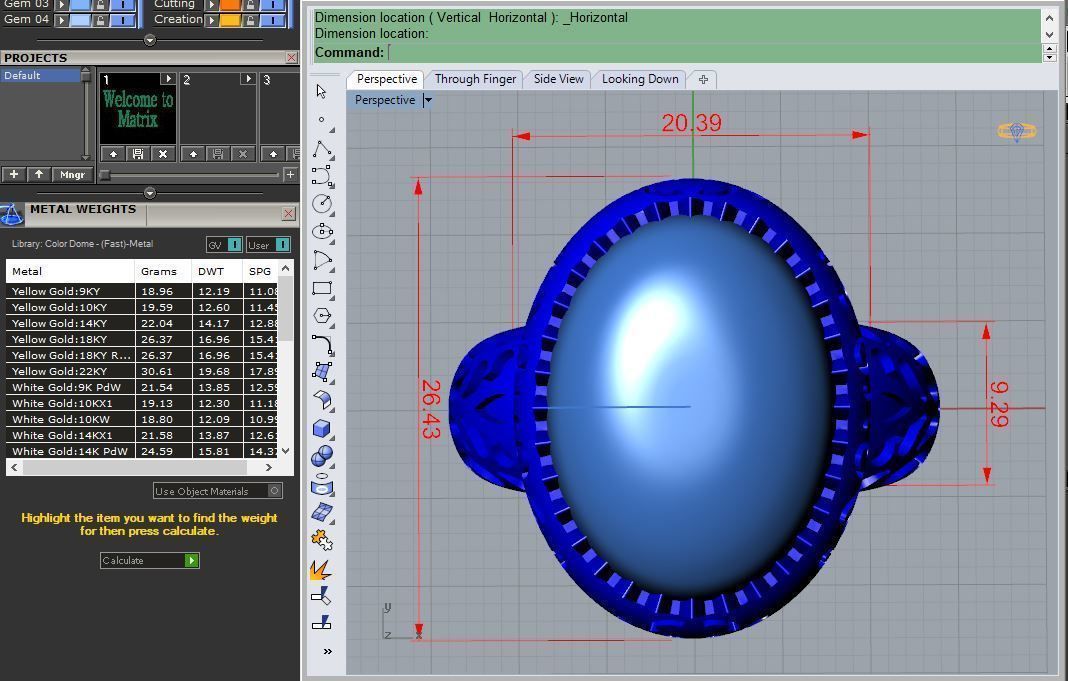
Task: Select the arrow pointer tool
Action: tap(321, 91)
